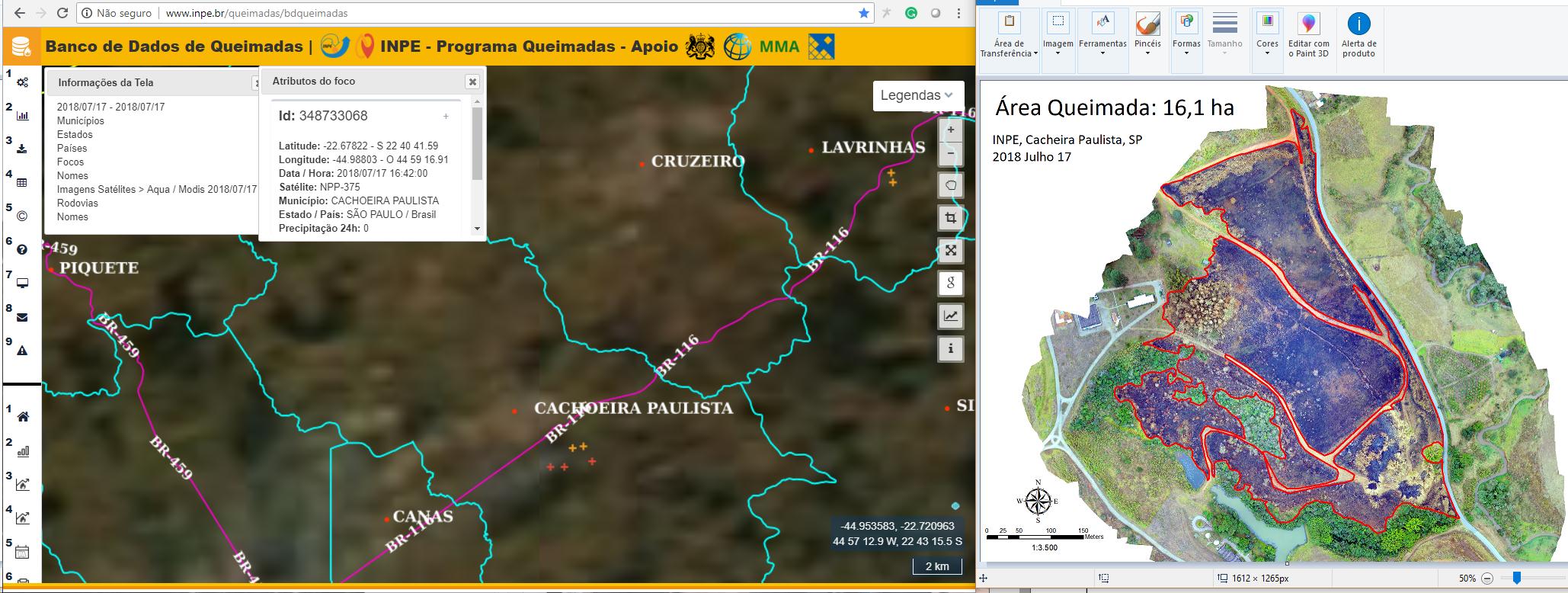
Task: Click the map info 'i' button
Action: (950, 349)
